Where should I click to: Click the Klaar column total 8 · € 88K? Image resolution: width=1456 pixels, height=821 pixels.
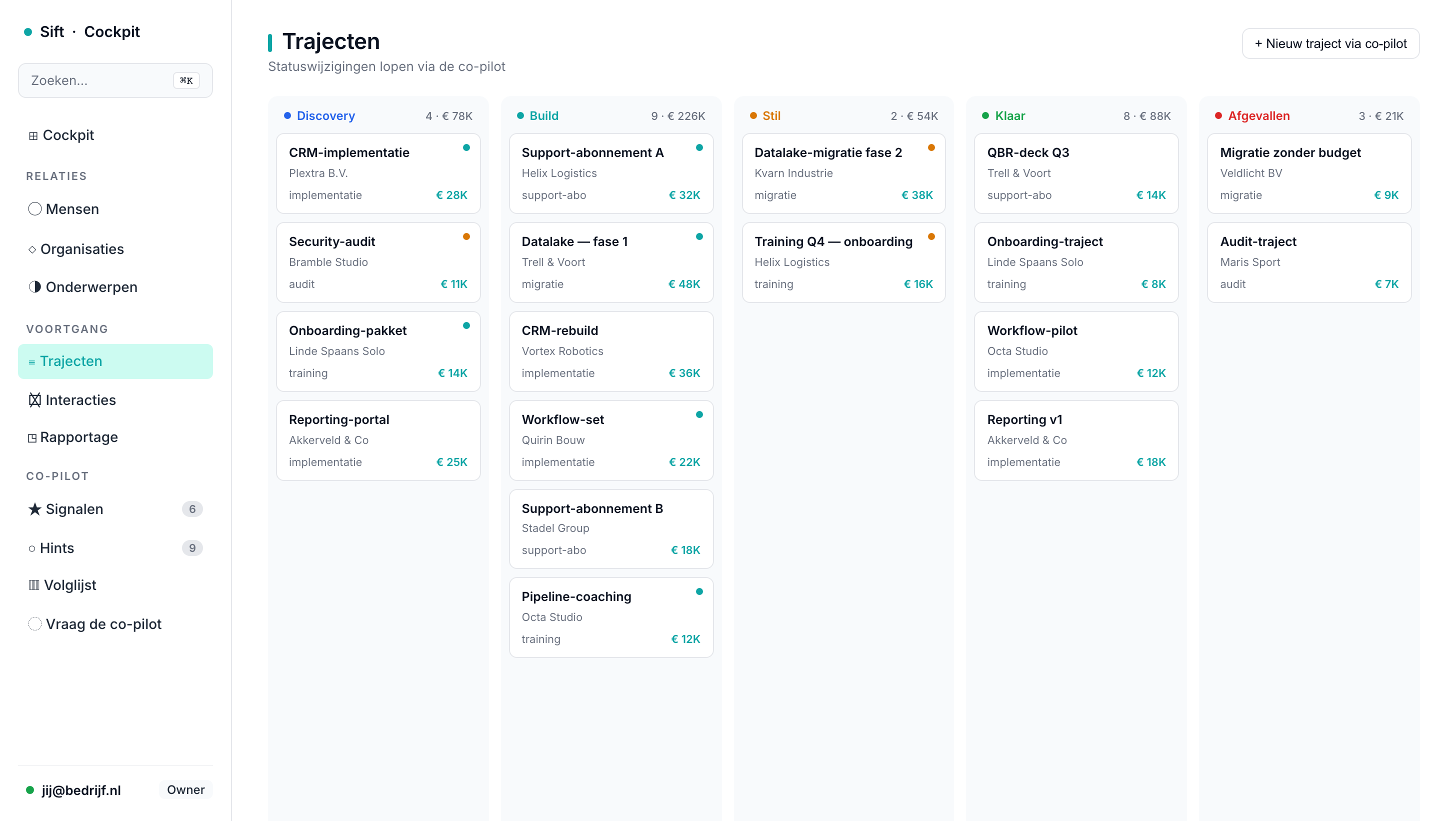(x=1147, y=116)
